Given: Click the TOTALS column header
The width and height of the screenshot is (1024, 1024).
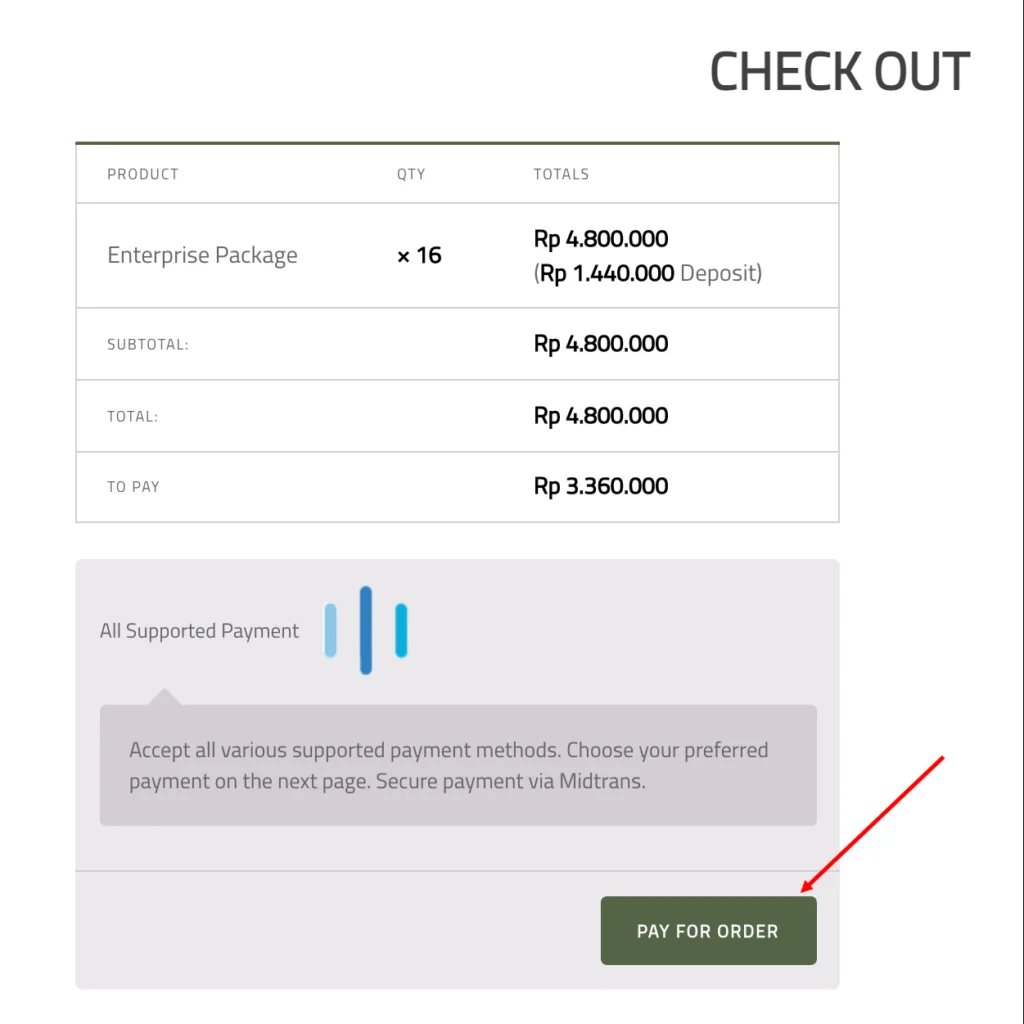Looking at the screenshot, I should [561, 174].
